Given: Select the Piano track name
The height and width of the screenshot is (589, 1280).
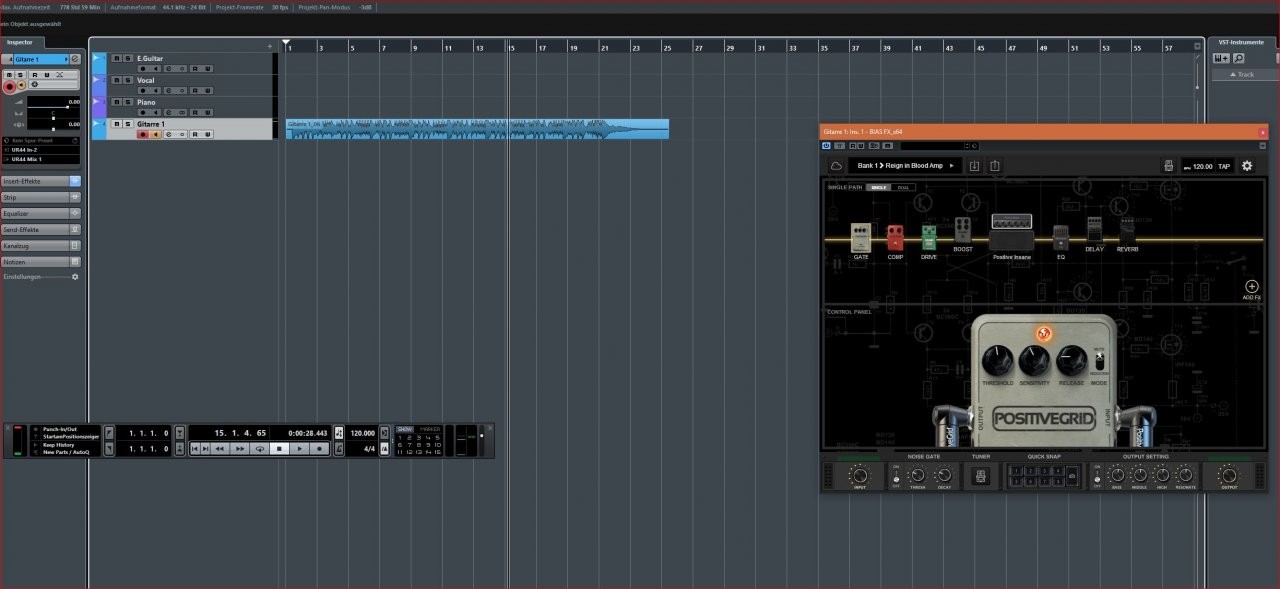Looking at the screenshot, I should pos(146,102).
